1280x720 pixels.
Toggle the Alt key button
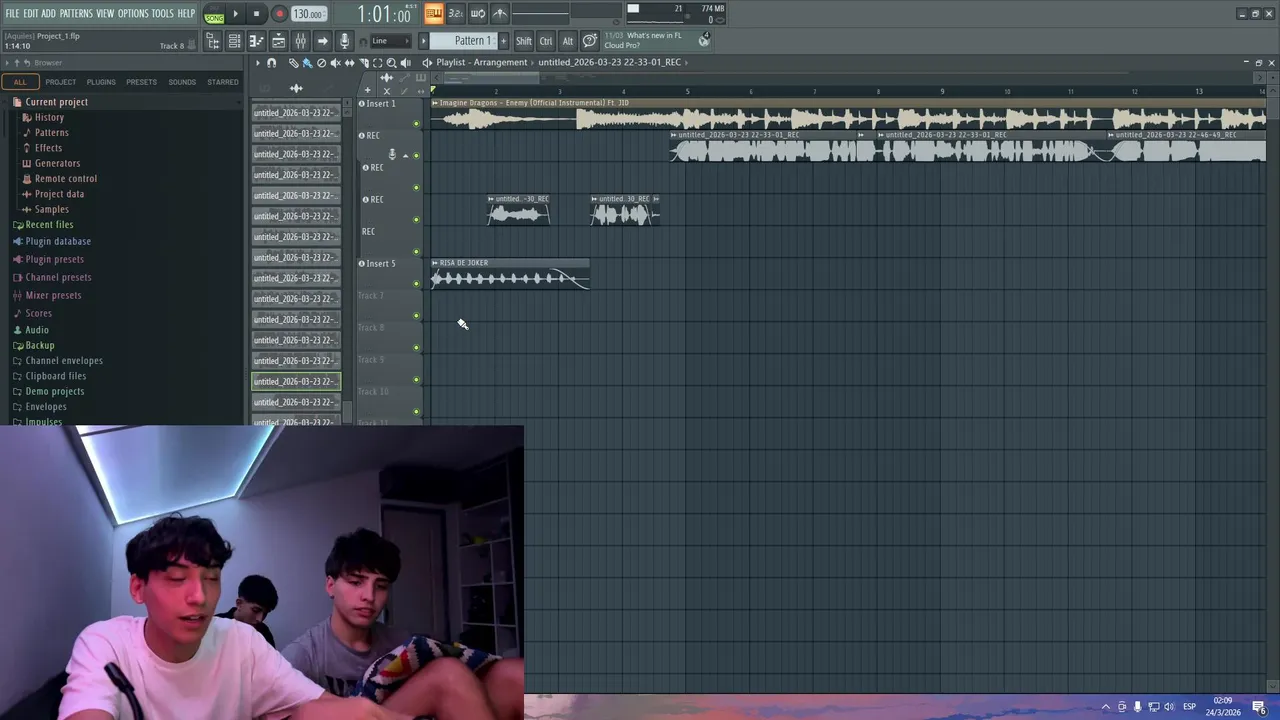(568, 41)
